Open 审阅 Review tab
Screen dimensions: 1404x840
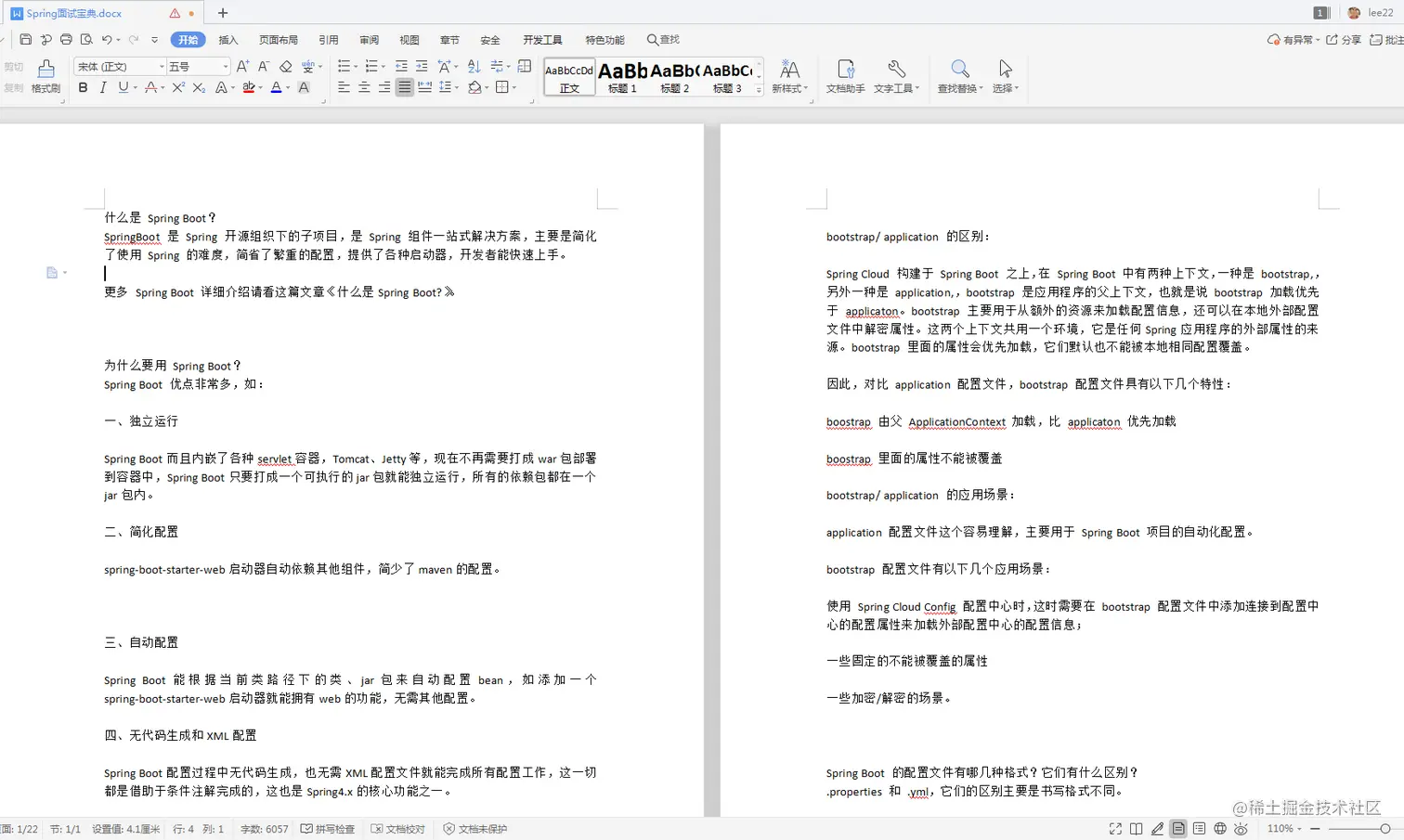click(x=369, y=40)
